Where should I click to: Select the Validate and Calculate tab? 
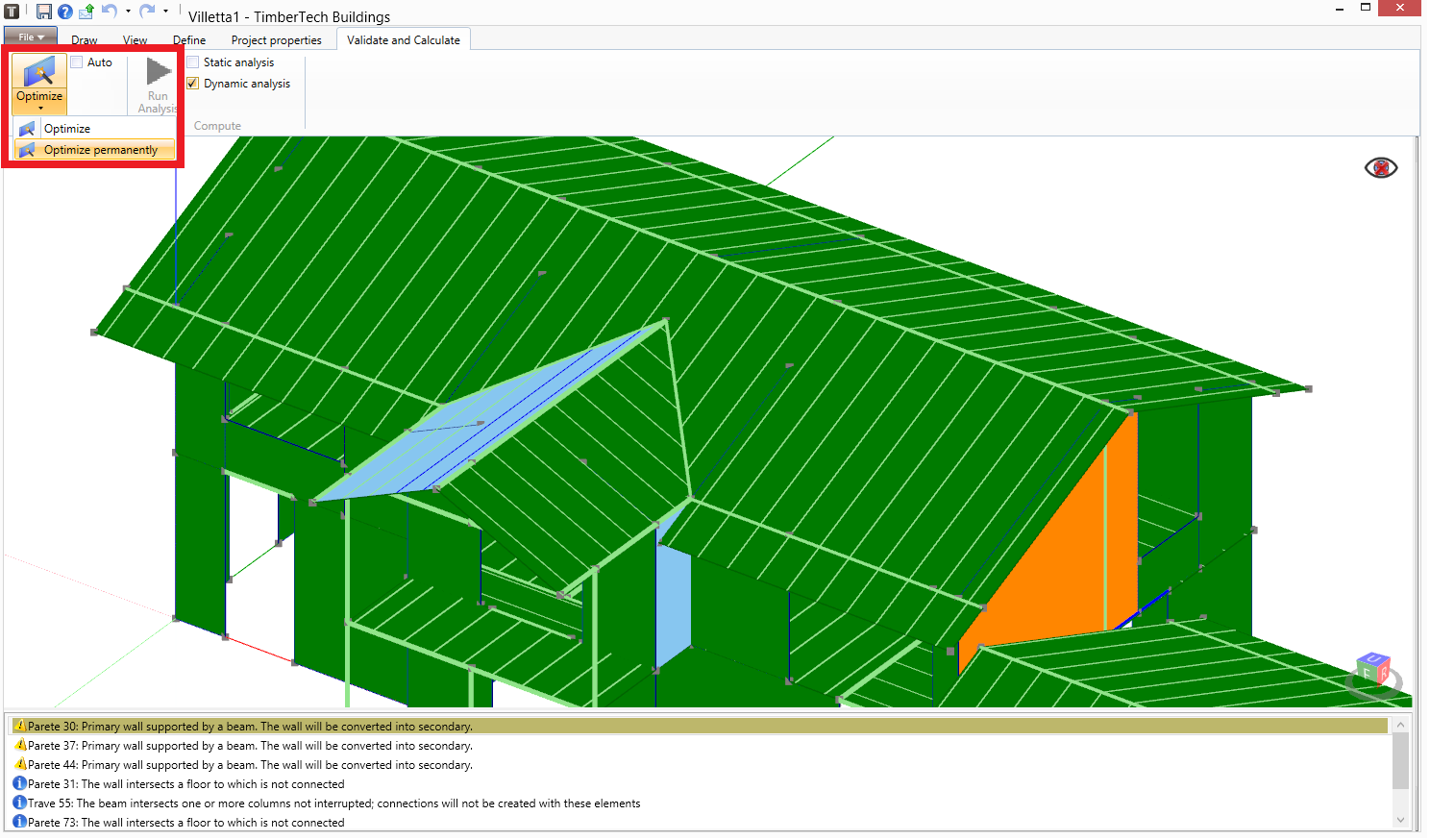pyautogui.click(x=404, y=40)
